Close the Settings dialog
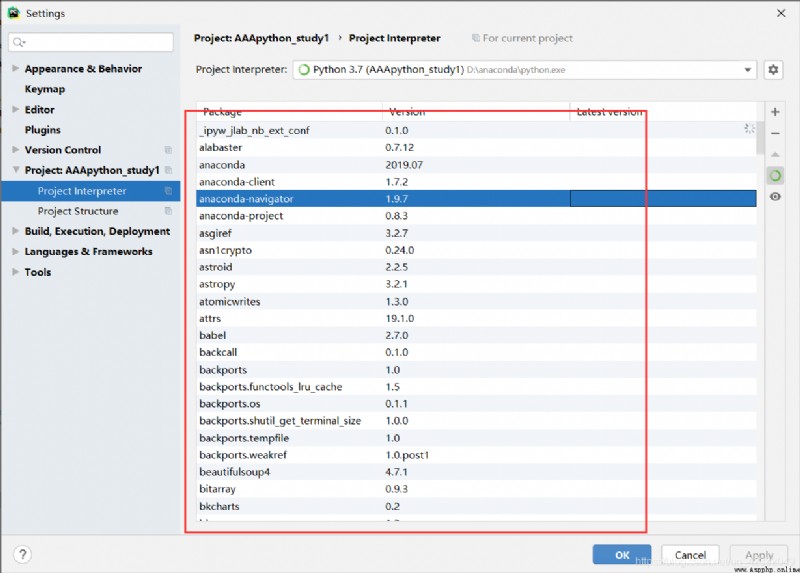The image size is (800, 573). point(781,13)
